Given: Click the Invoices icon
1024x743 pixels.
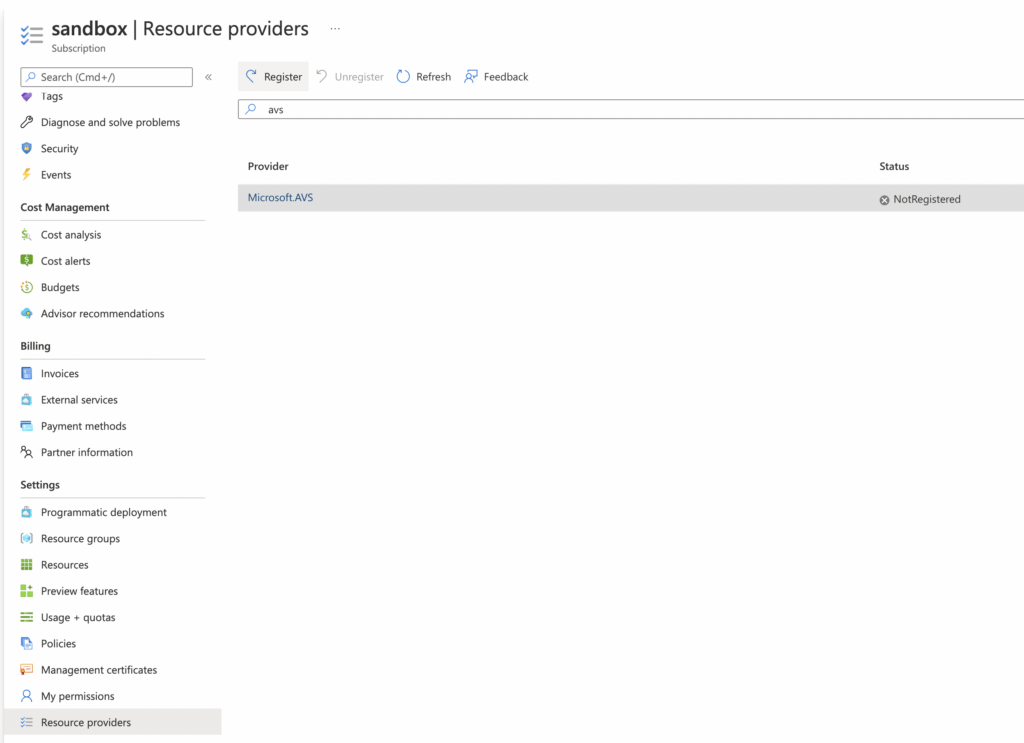Looking at the screenshot, I should coord(27,373).
